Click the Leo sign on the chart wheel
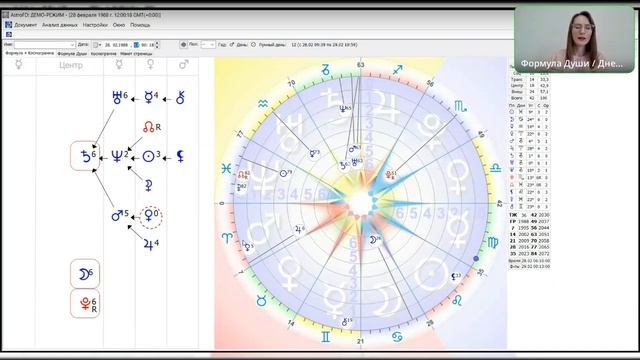640x360 pixels. (x=457, y=301)
